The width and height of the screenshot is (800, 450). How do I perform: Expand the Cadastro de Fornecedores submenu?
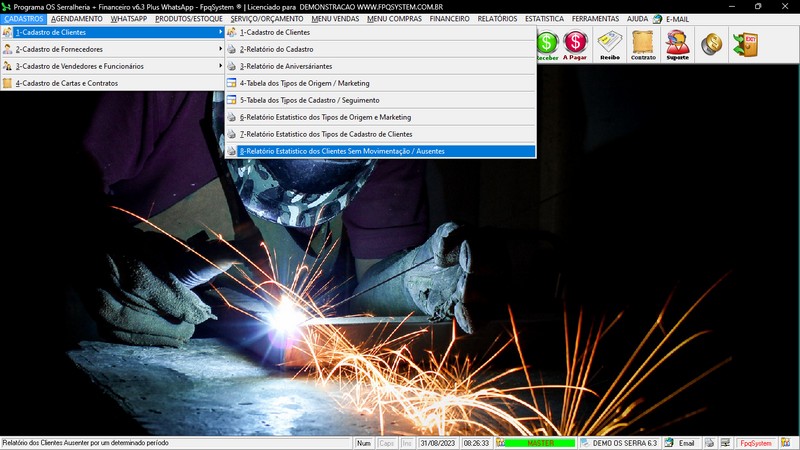(x=112, y=49)
